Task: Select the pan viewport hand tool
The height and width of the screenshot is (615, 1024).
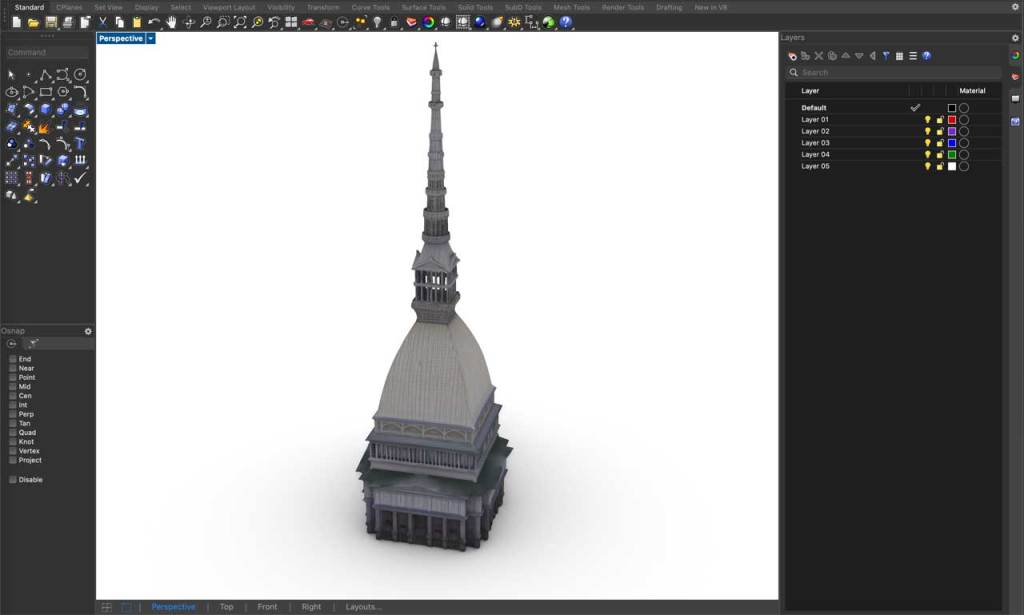Action: [172, 22]
